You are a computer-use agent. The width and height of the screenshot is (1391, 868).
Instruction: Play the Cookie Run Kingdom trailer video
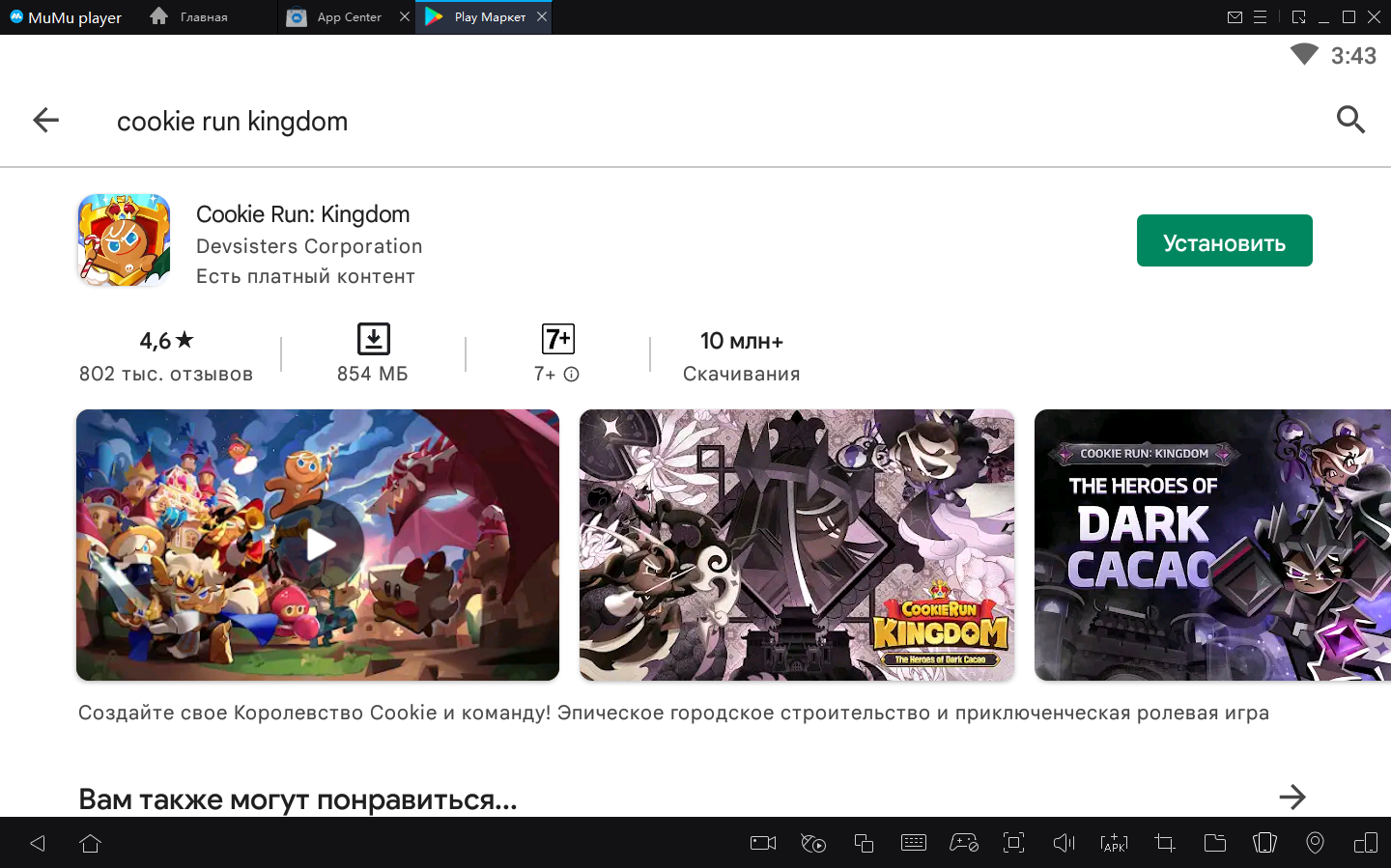(319, 546)
